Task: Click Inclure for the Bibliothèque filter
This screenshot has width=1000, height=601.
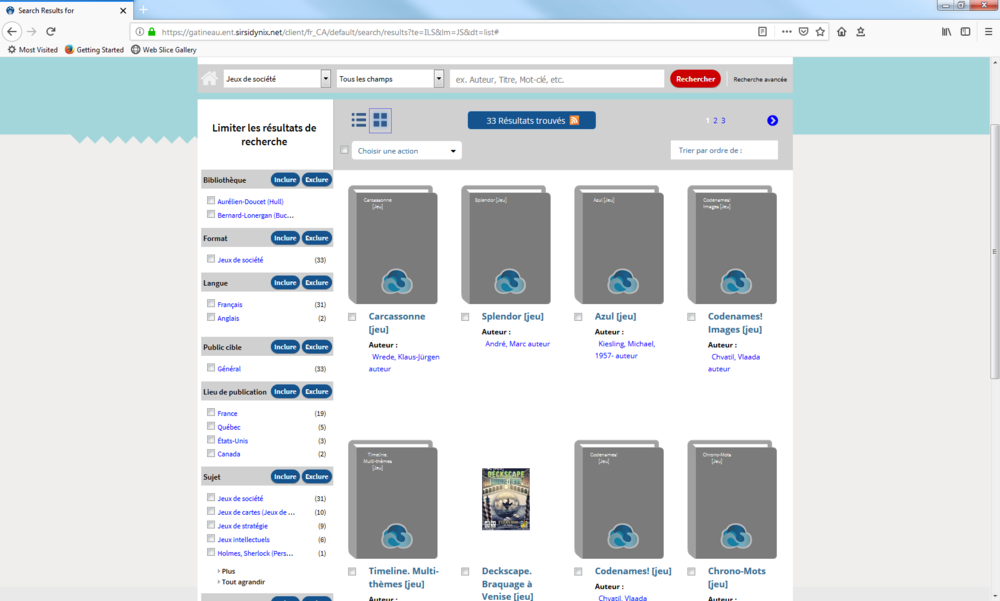Action: click(x=285, y=180)
